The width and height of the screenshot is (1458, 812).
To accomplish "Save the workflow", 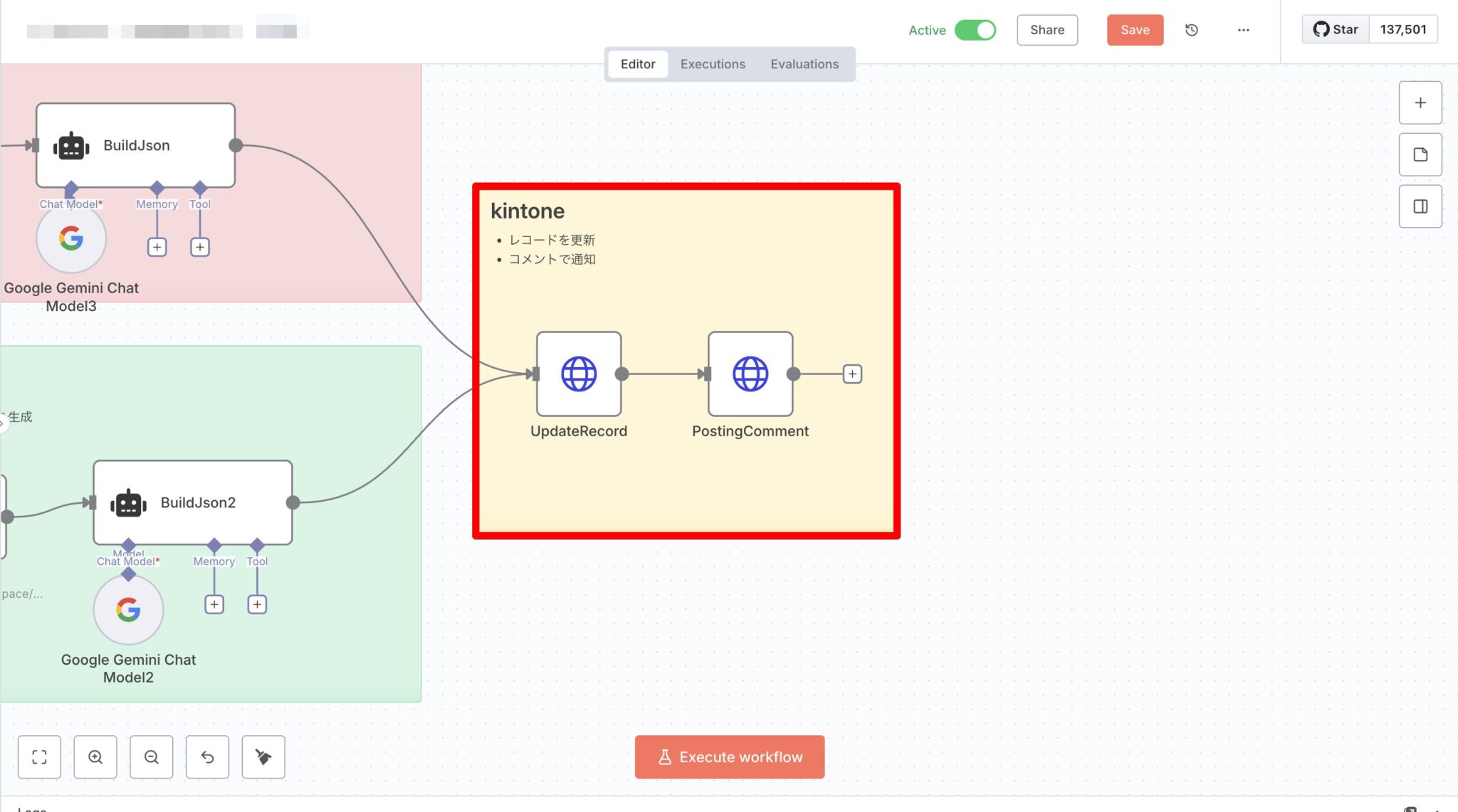I will (x=1135, y=30).
